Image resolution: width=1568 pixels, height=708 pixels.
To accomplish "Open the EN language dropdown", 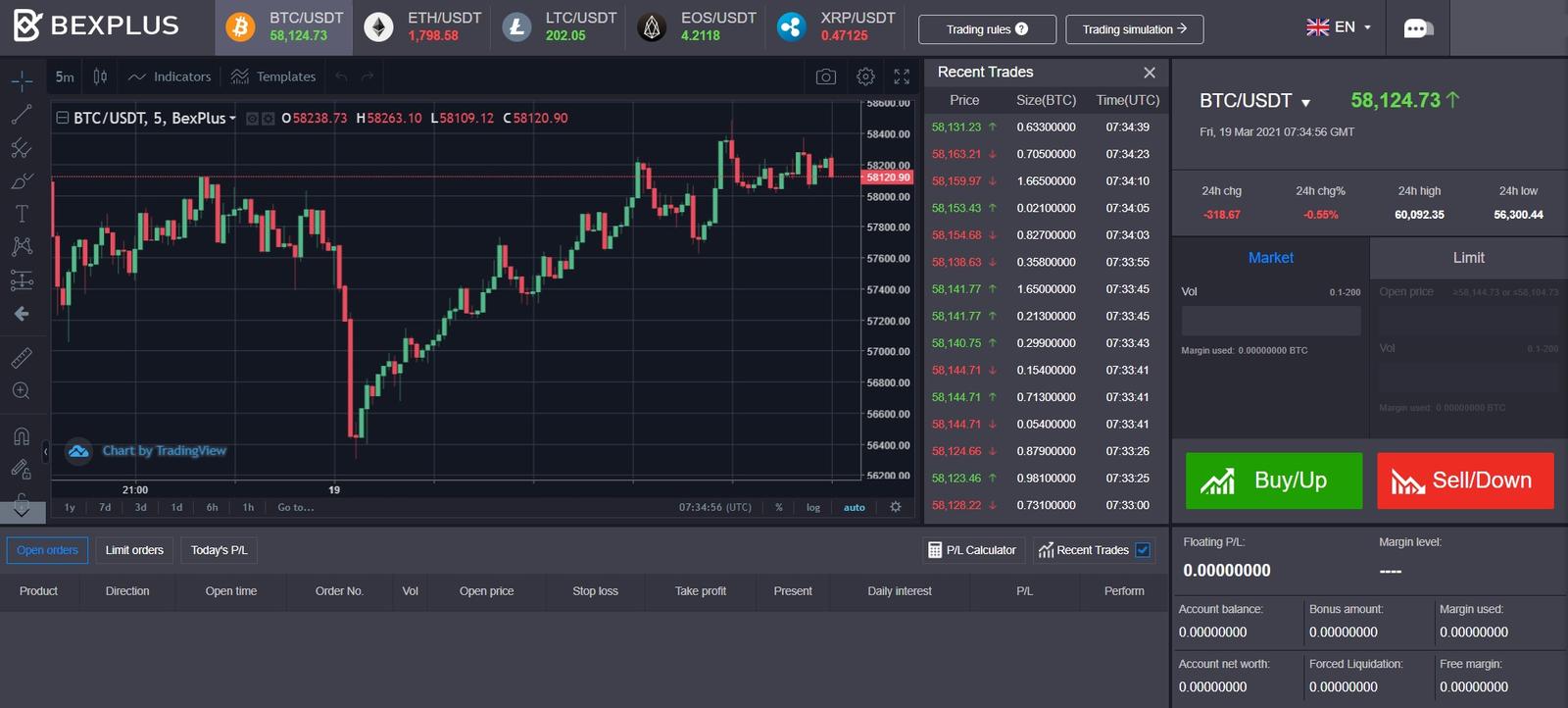I will click(1339, 27).
